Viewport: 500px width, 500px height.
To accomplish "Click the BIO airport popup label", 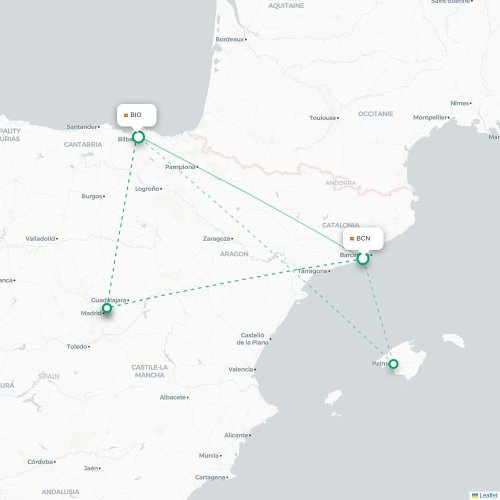I will coord(136,115).
